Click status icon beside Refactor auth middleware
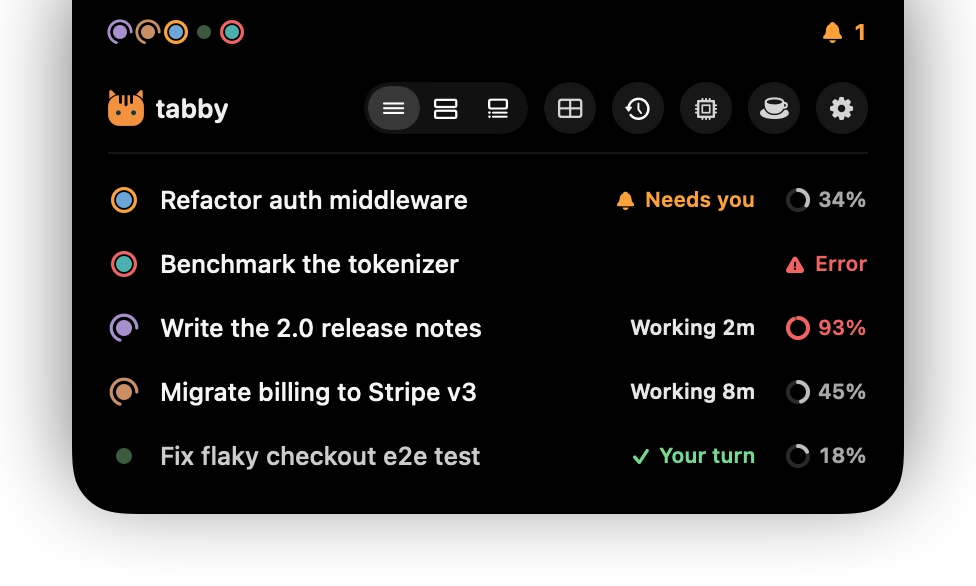This screenshot has height=586, width=976. [124, 200]
